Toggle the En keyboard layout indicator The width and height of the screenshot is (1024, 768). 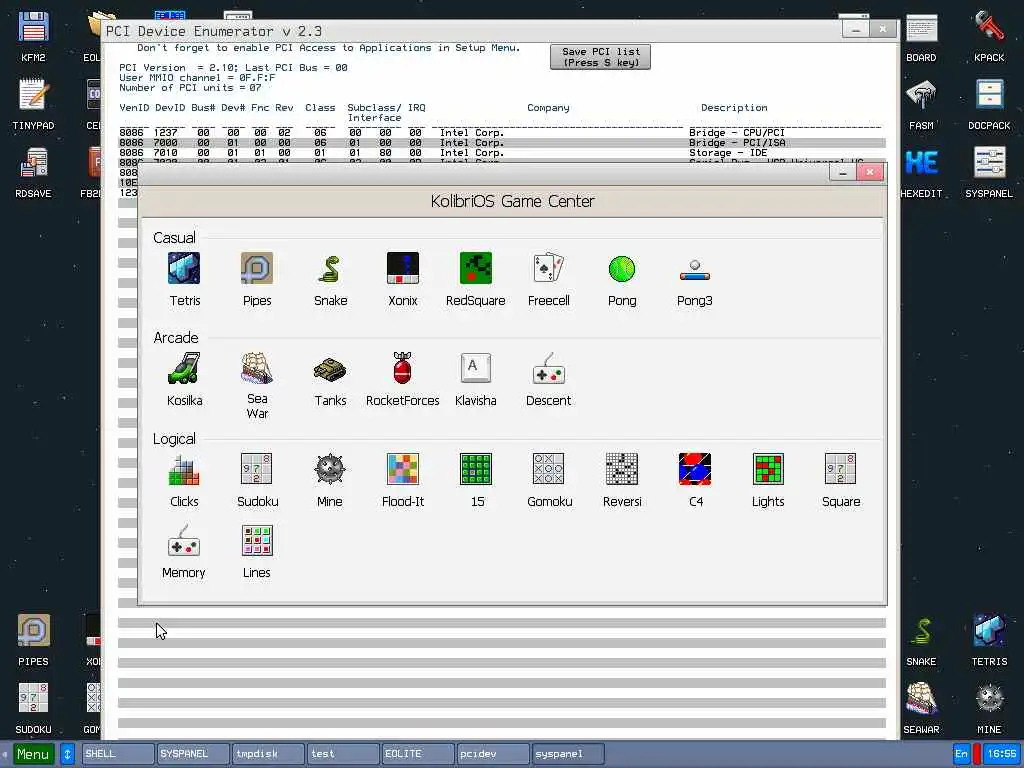tap(961, 754)
